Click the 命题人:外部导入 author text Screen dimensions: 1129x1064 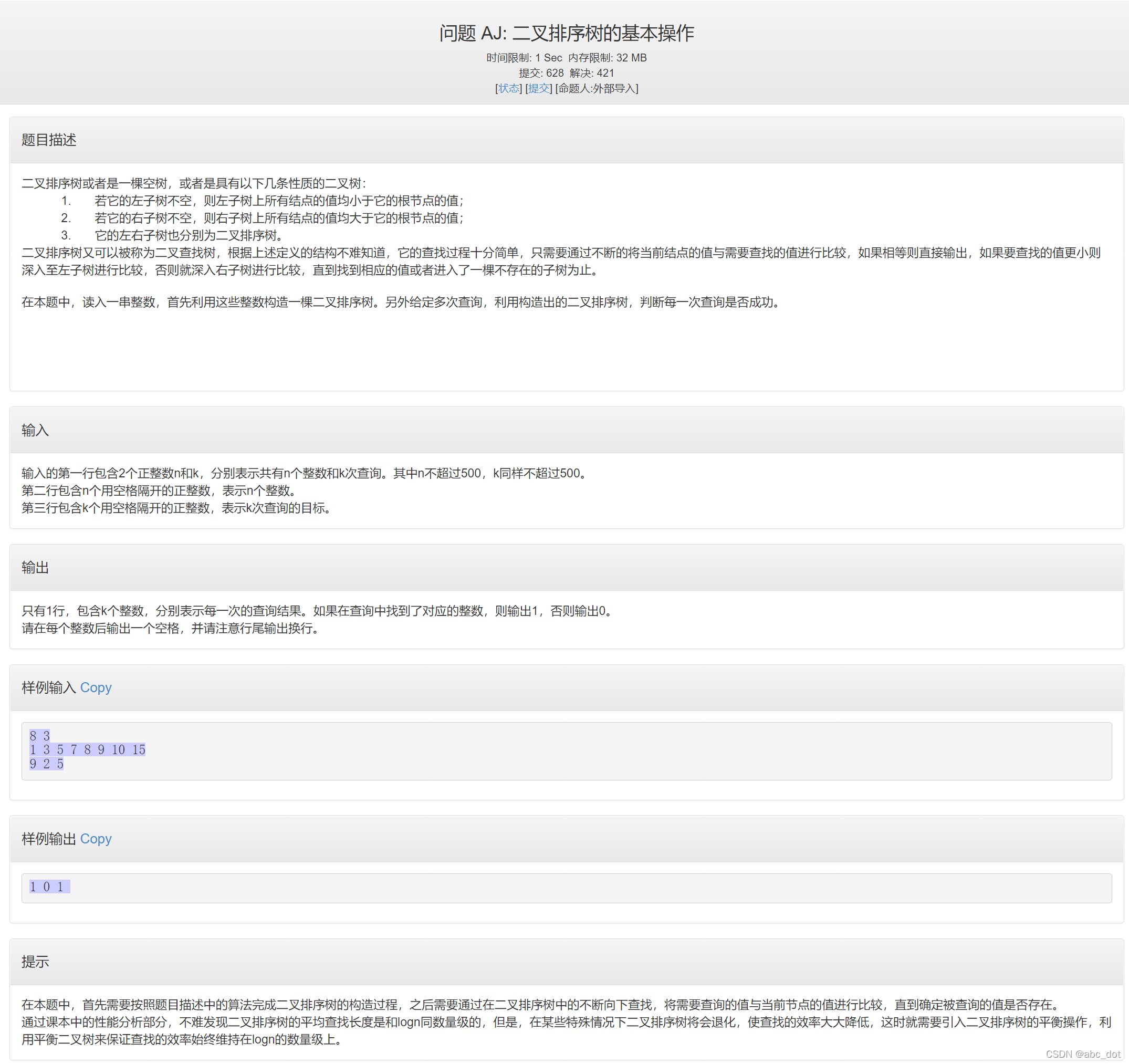tap(597, 88)
